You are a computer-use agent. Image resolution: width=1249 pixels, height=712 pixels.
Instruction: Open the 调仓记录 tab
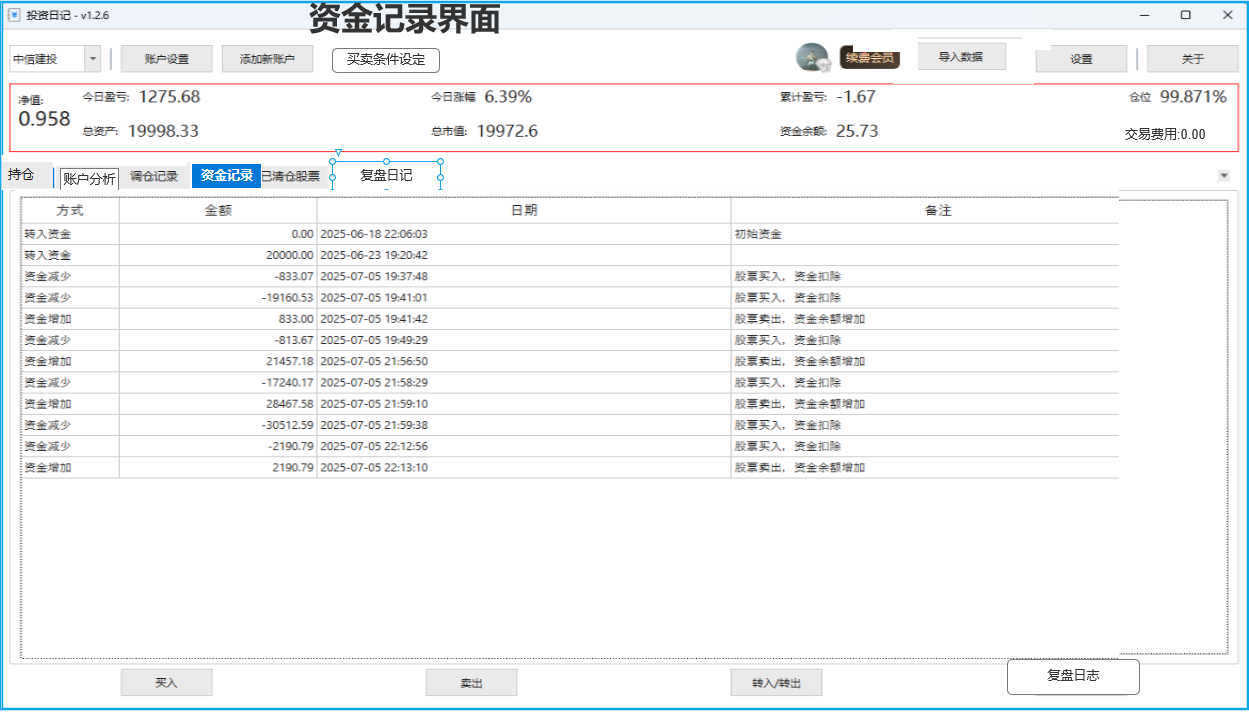coord(156,175)
